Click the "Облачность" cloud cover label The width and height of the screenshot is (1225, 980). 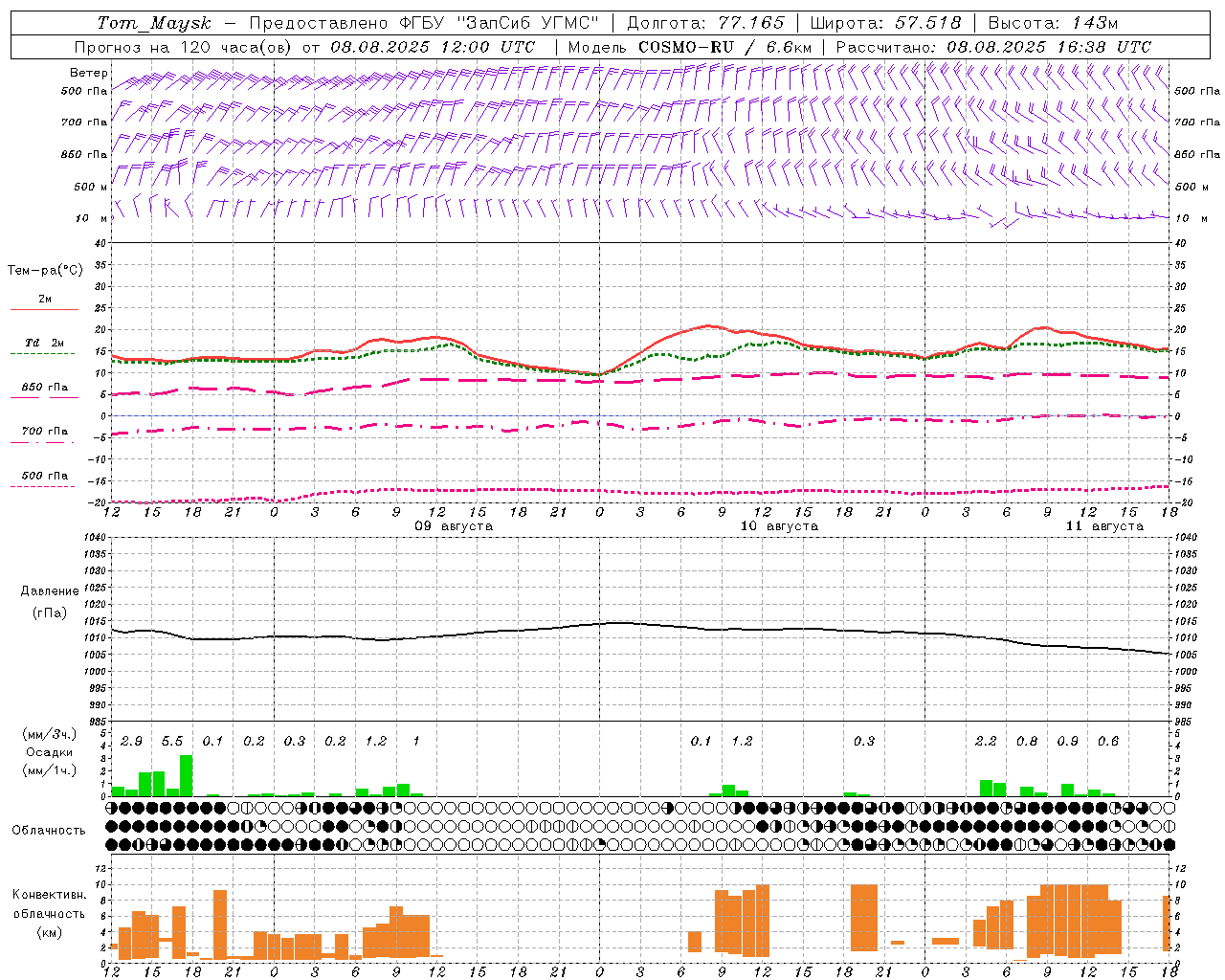[49, 831]
